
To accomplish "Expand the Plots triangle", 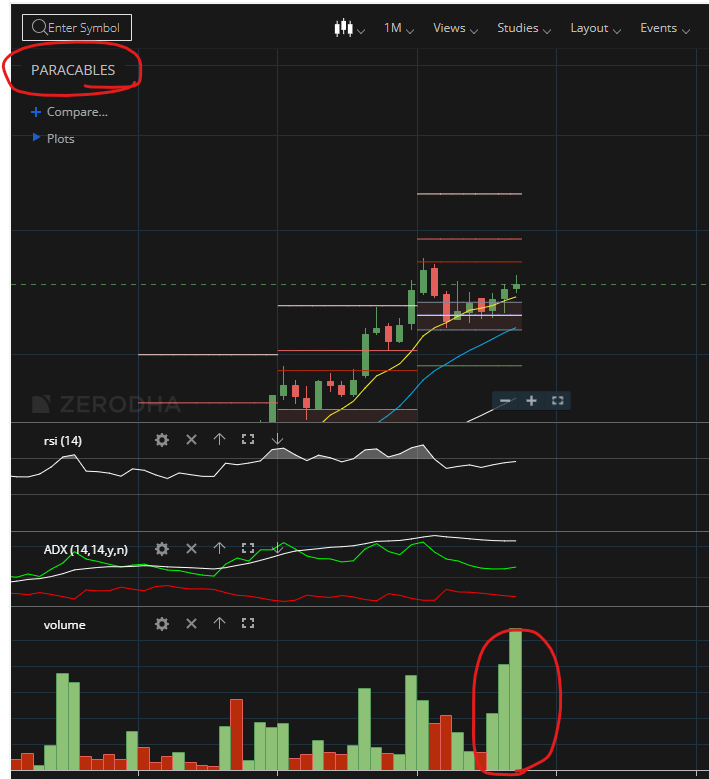I will coord(36,137).
